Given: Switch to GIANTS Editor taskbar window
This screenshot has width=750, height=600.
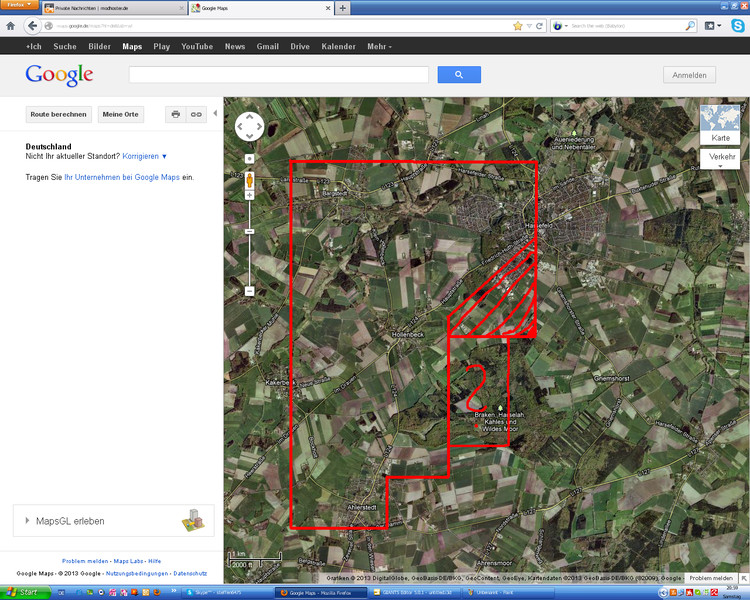Looking at the screenshot, I should point(415,592).
